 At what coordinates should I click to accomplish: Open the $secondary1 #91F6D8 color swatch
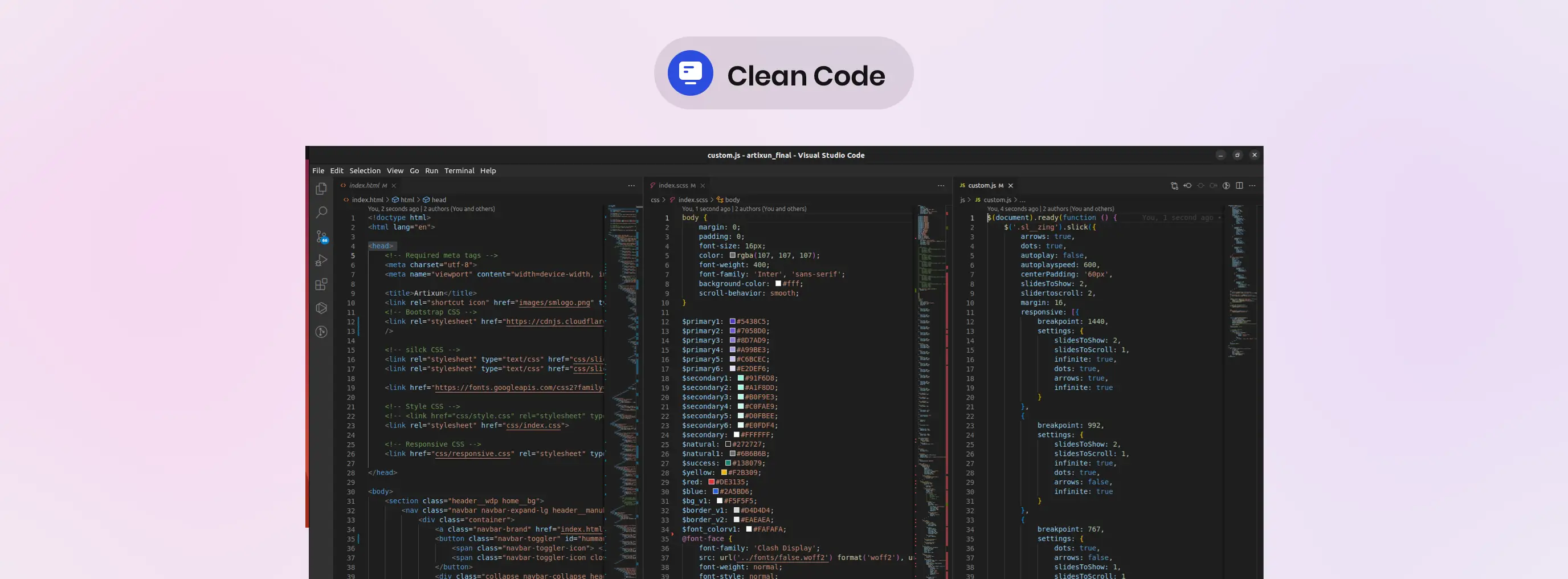[741, 378]
